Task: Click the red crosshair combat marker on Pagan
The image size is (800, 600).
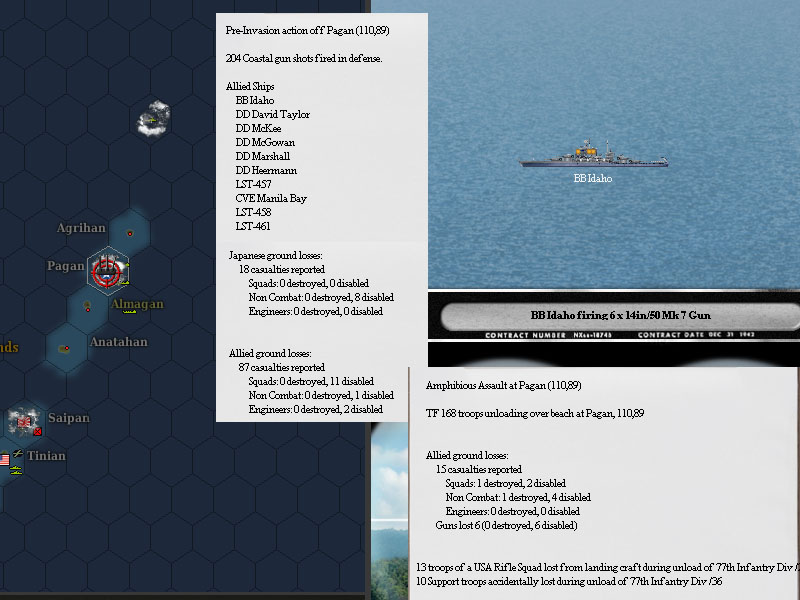Action: click(x=106, y=270)
